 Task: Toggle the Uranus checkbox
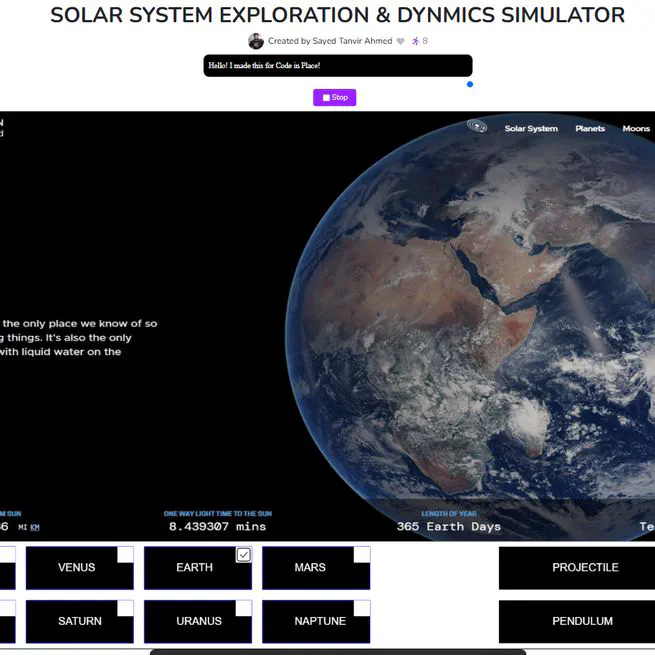coord(243,608)
